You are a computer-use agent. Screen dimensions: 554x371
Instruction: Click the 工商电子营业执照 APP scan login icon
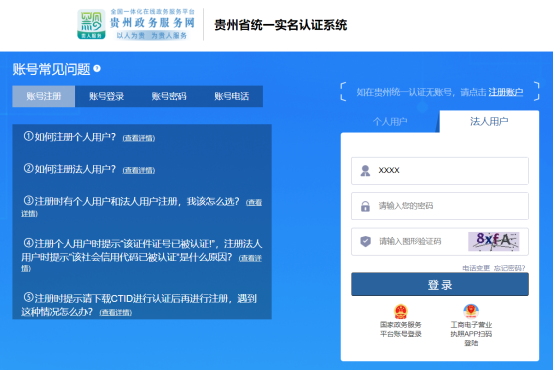471,311
